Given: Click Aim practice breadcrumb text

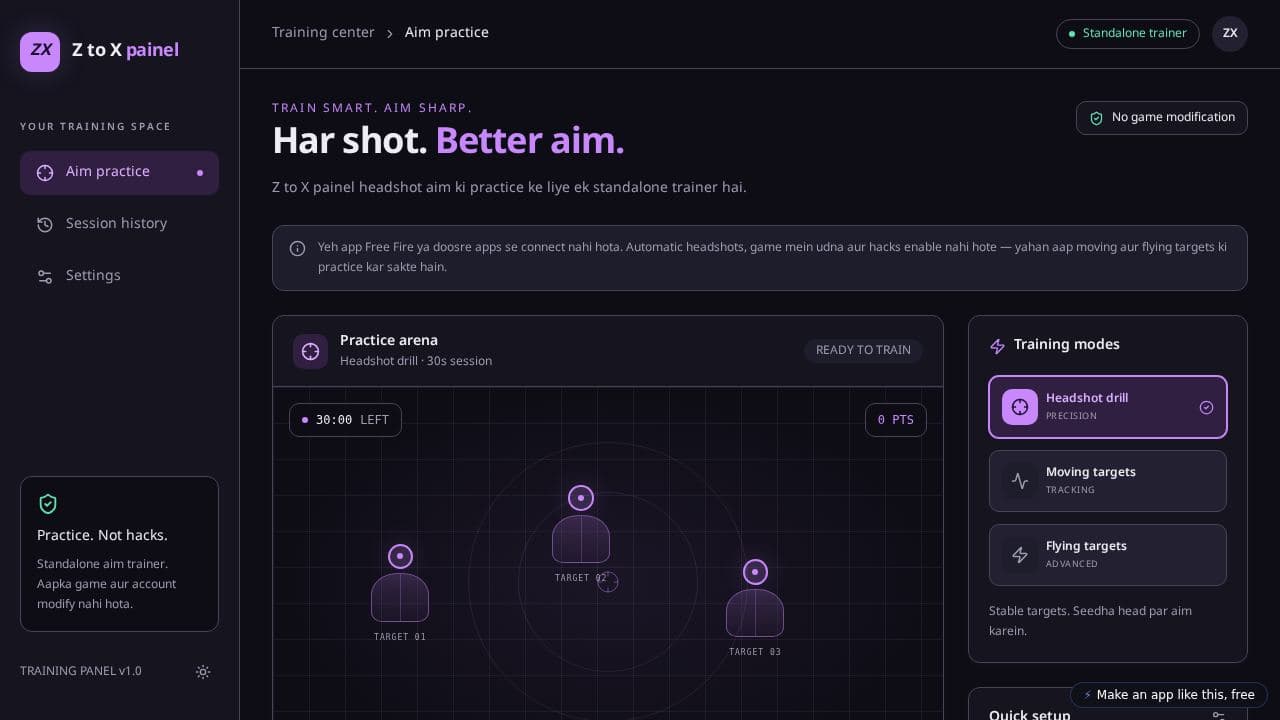Looking at the screenshot, I should (447, 32).
